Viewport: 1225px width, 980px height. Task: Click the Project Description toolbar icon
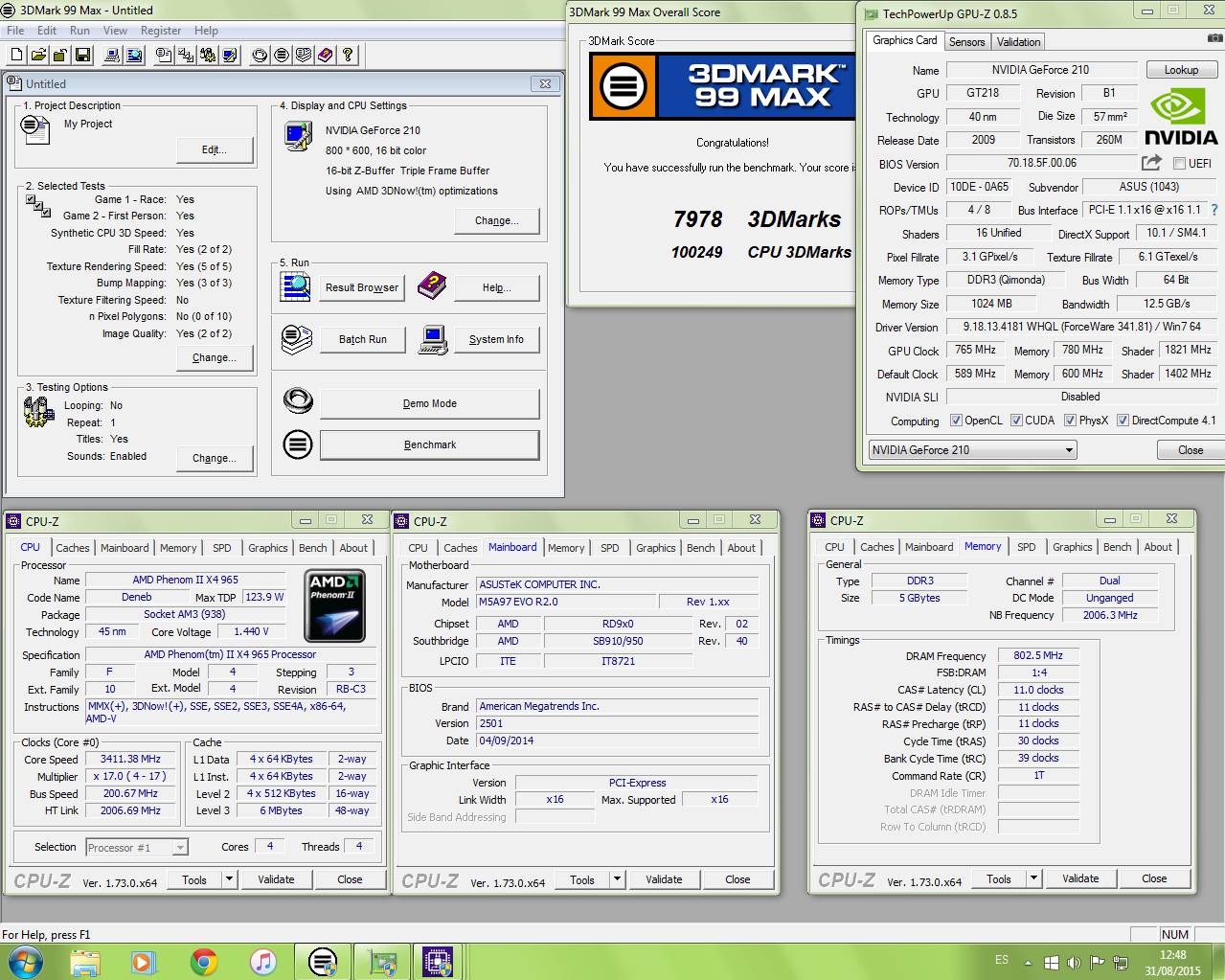164,56
